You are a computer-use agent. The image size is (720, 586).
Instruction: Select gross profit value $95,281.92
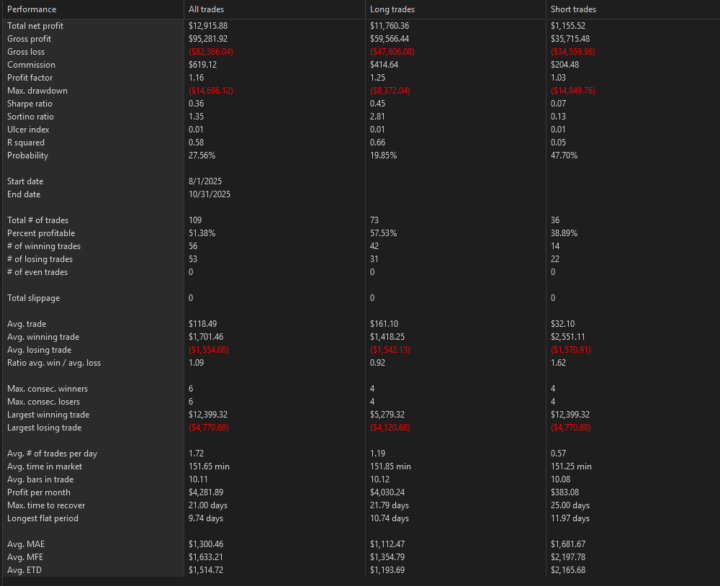pyautogui.click(x=208, y=39)
